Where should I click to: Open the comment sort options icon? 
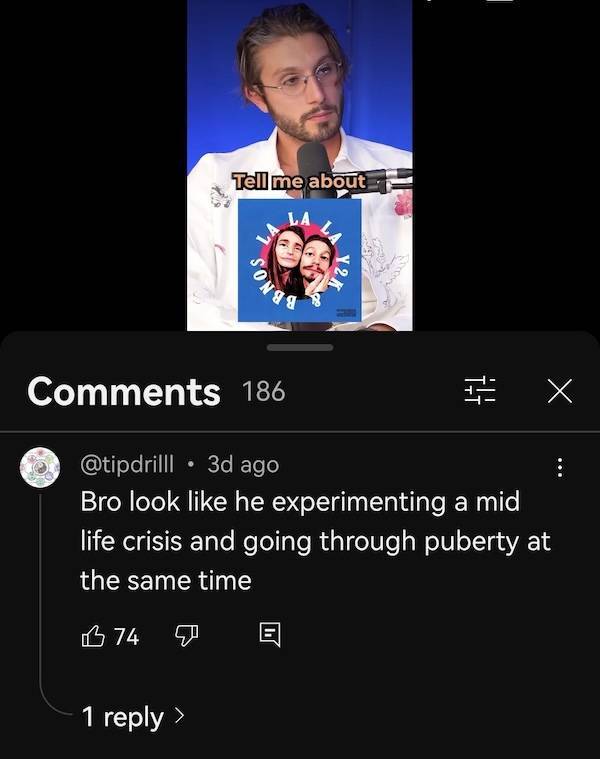[x=481, y=390]
